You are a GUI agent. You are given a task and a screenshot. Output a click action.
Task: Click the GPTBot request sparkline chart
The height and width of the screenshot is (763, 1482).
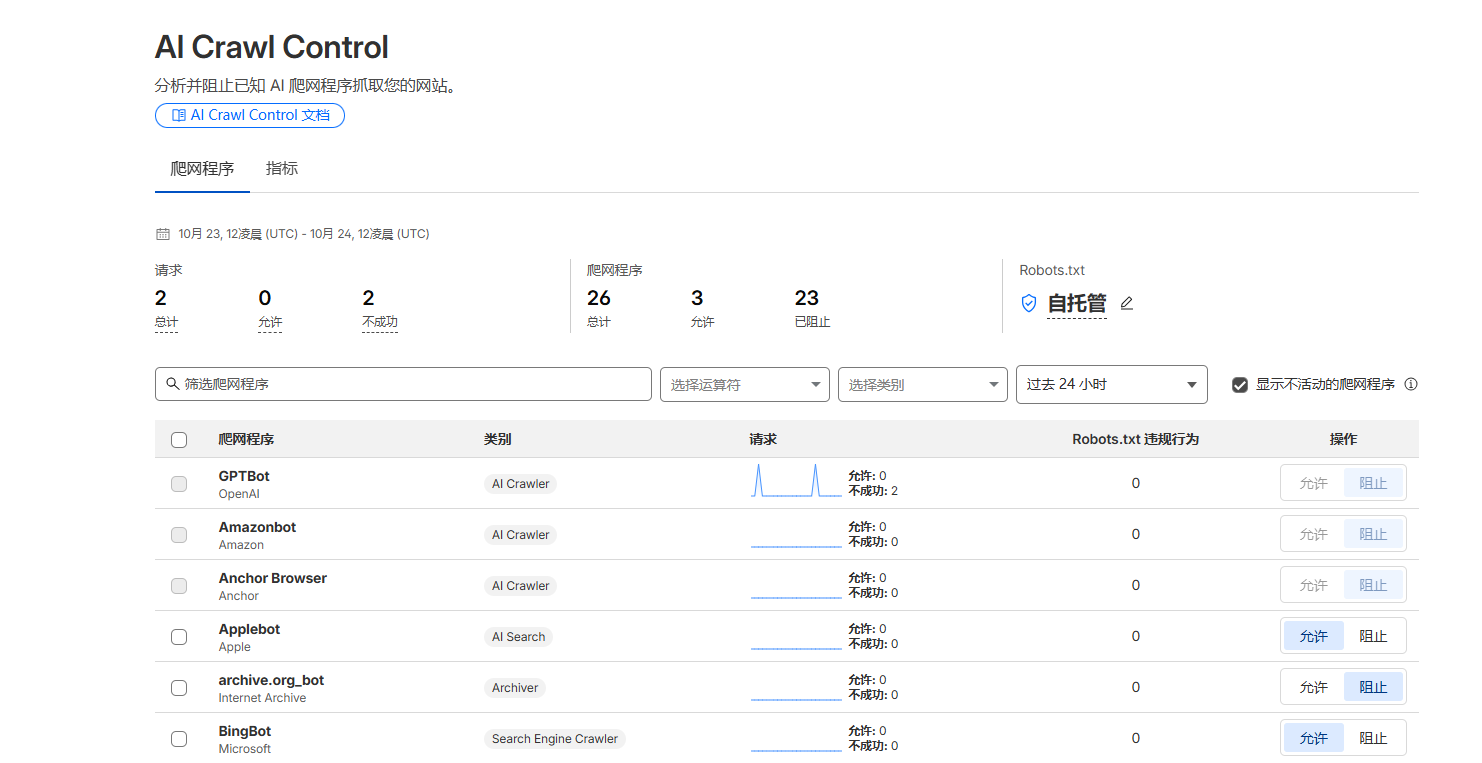click(796, 481)
